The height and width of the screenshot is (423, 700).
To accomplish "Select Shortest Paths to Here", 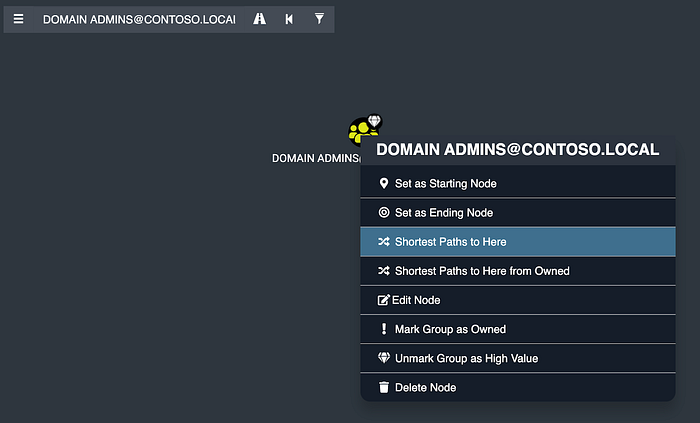I will point(518,242).
